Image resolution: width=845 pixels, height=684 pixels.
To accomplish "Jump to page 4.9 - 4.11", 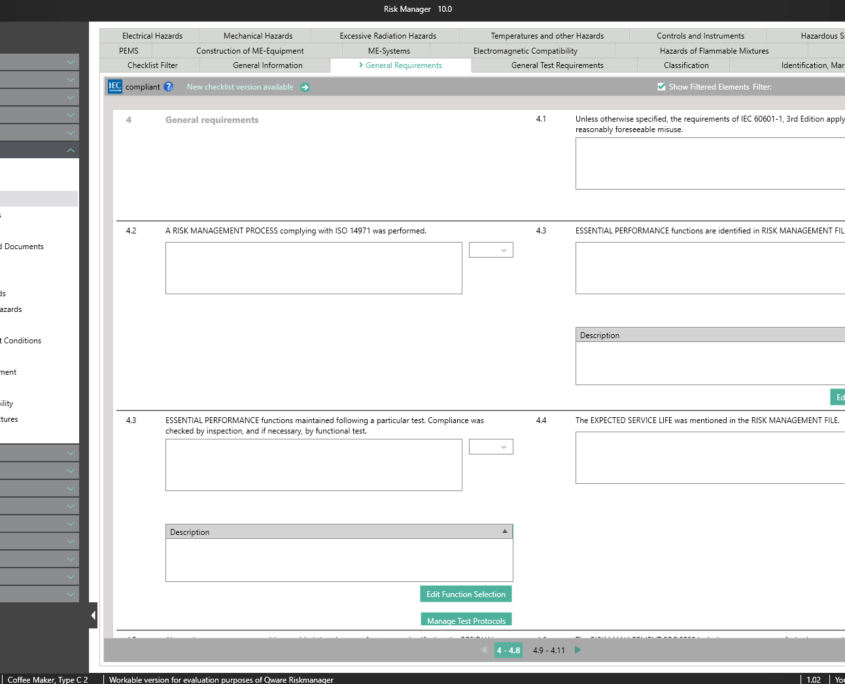I will pos(549,650).
